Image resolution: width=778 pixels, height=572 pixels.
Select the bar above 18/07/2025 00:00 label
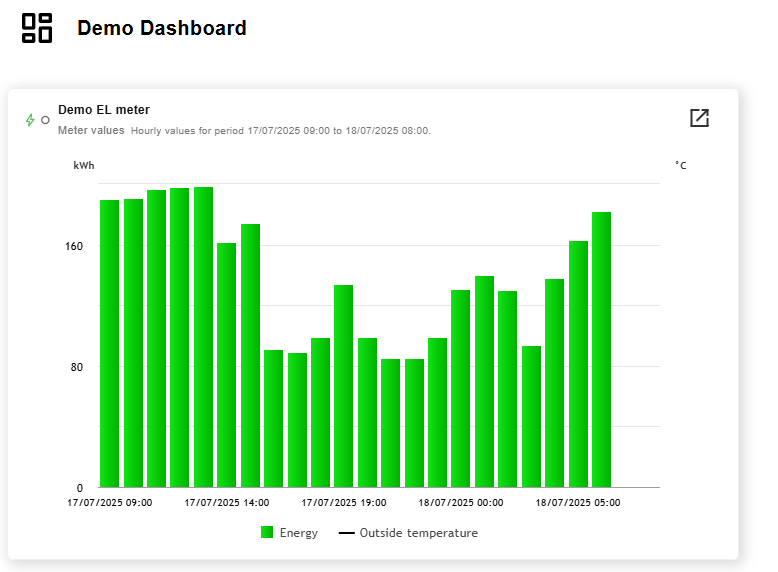click(460, 388)
